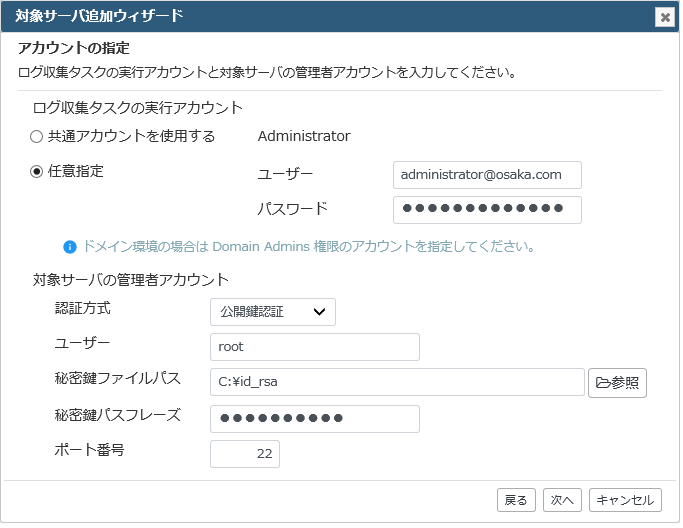Click the ポート番号 label
This screenshot has width=683, height=528.
tap(89, 450)
